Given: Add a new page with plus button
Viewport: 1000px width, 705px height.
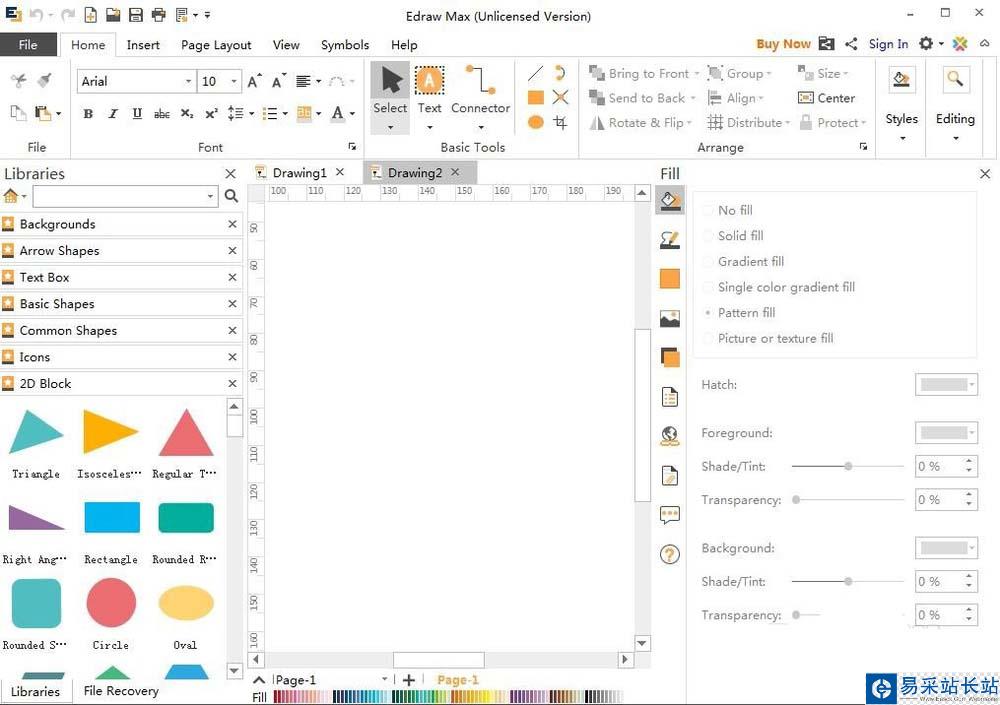Looking at the screenshot, I should 409,680.
